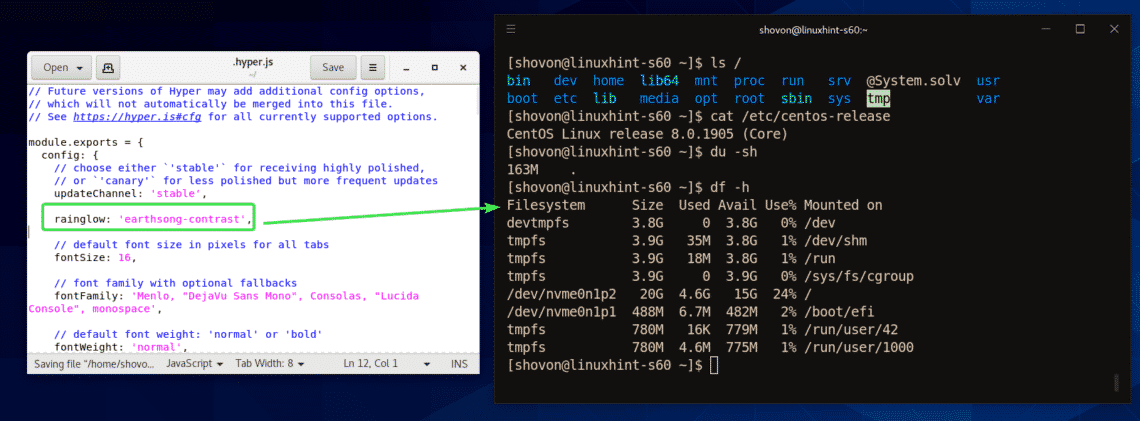Click the rainglow 'earthsong-contrast' config line
This screenshot has width=1140, height=421.
(x=148, y=218)
